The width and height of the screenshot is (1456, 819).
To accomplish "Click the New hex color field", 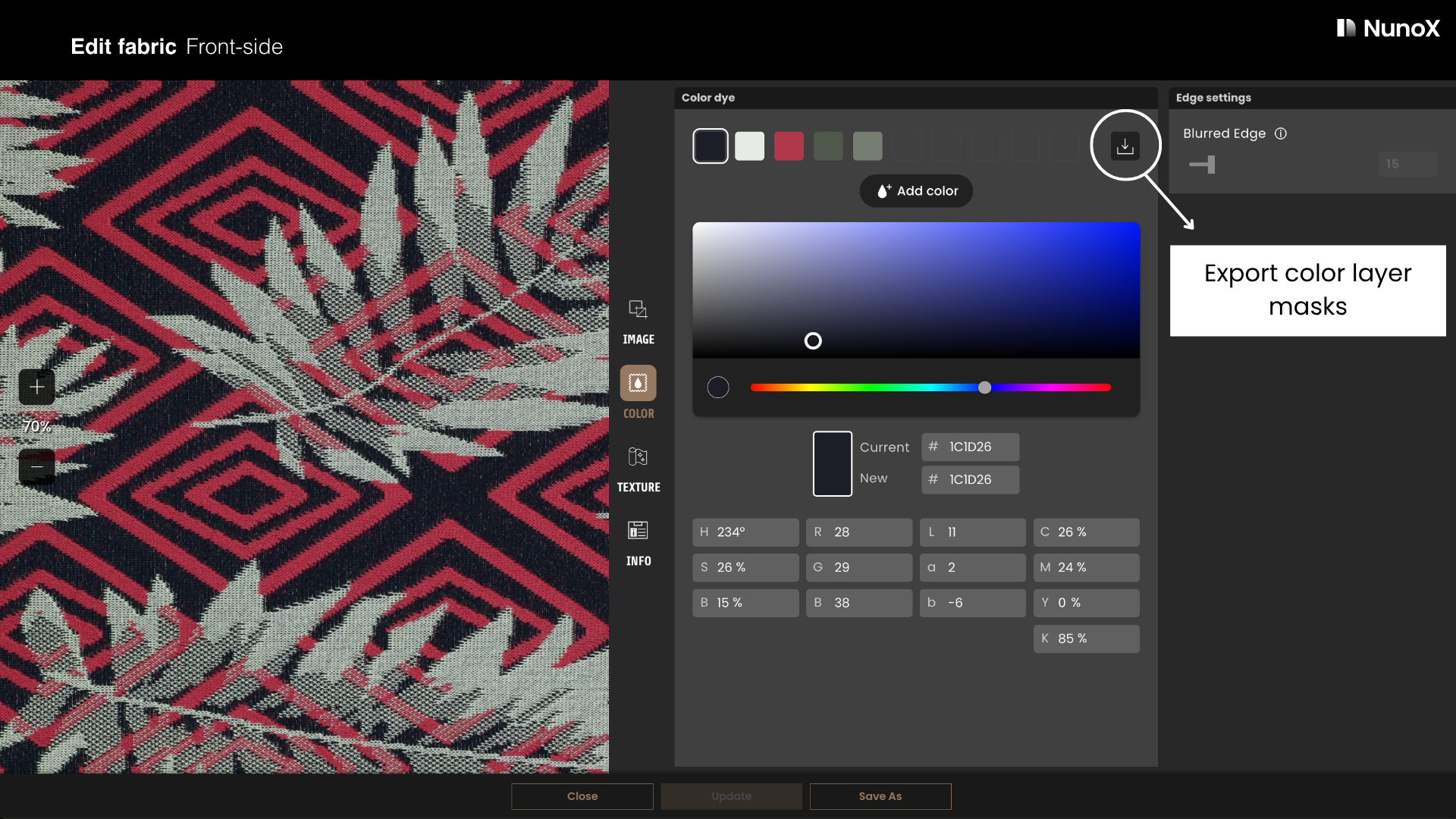I will pyautogui.click(x=971, y=480).
